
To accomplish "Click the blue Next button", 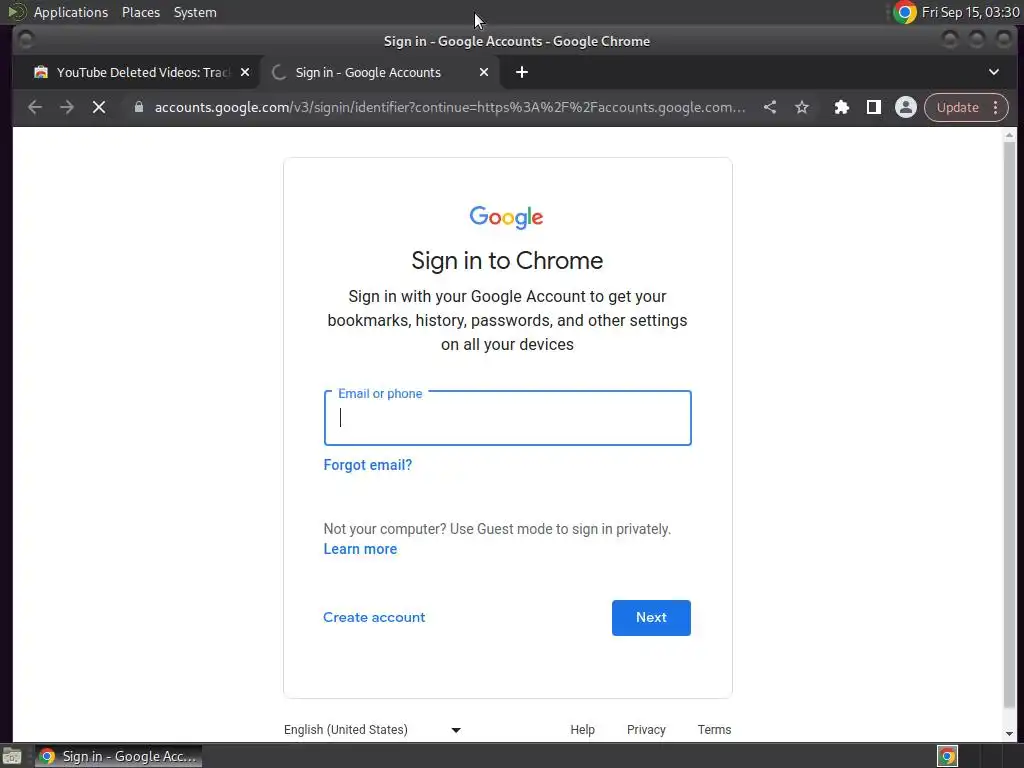I will (651, 618).
